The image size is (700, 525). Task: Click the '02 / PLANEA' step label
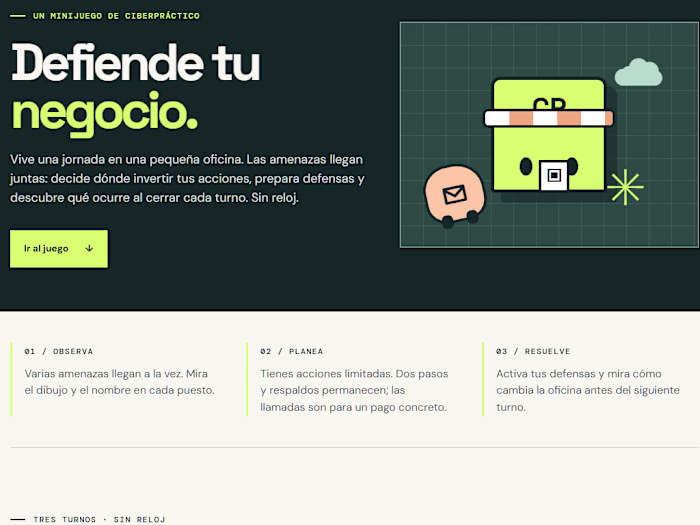click(292, 351)
